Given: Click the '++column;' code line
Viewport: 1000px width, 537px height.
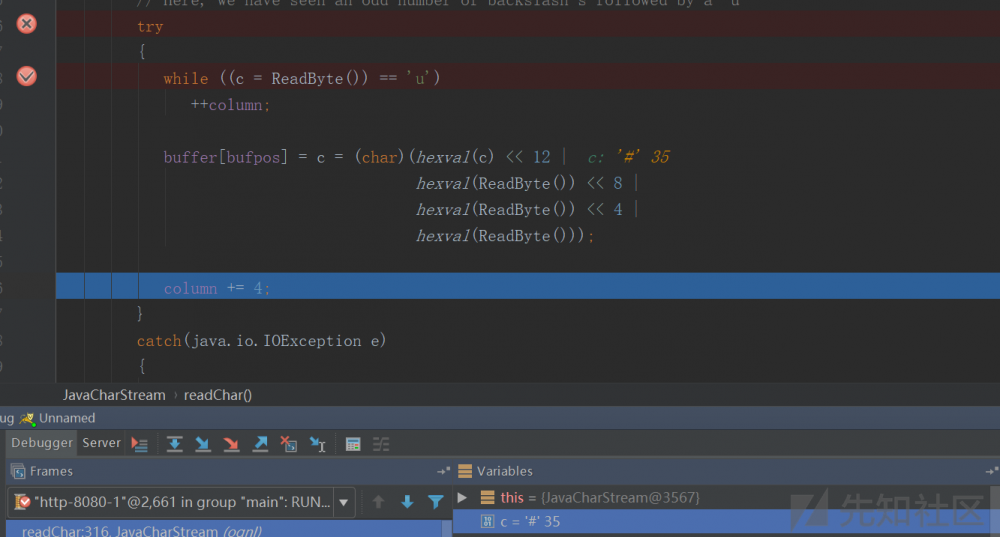Looking at the screenshot, I should point(230,105).
